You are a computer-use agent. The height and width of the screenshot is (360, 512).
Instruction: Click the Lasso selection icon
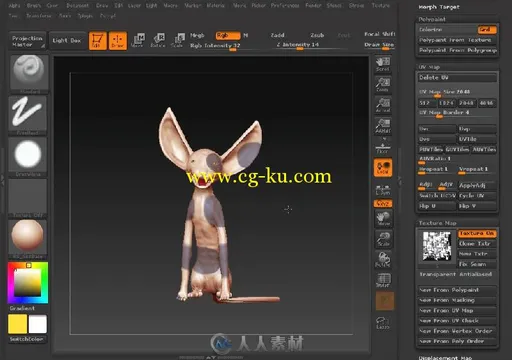click(x=383, y=322)
